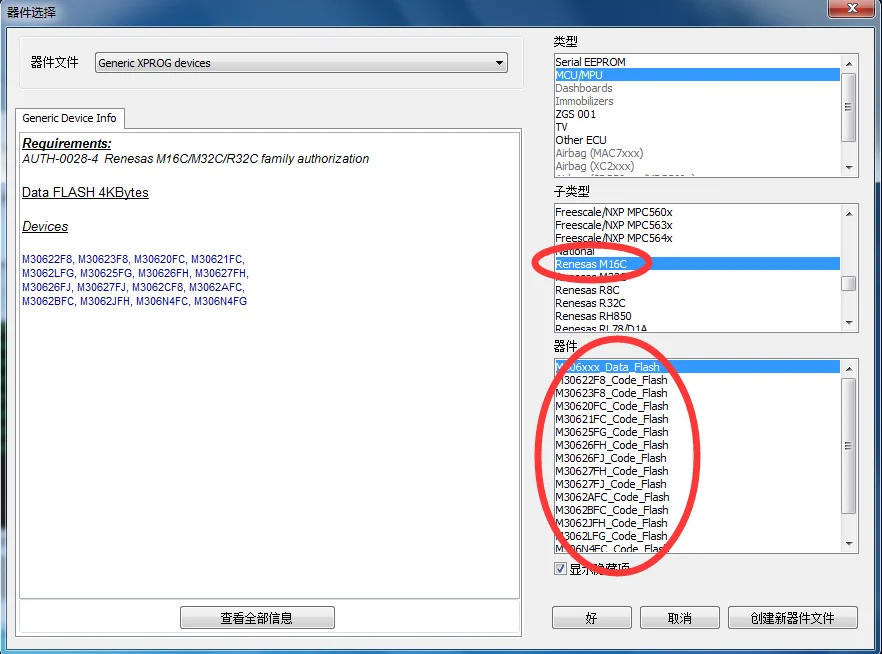Click the down arrow on 类型 scrollbar
The height and width of the screenshot is (654, 882).
(848, 170)
